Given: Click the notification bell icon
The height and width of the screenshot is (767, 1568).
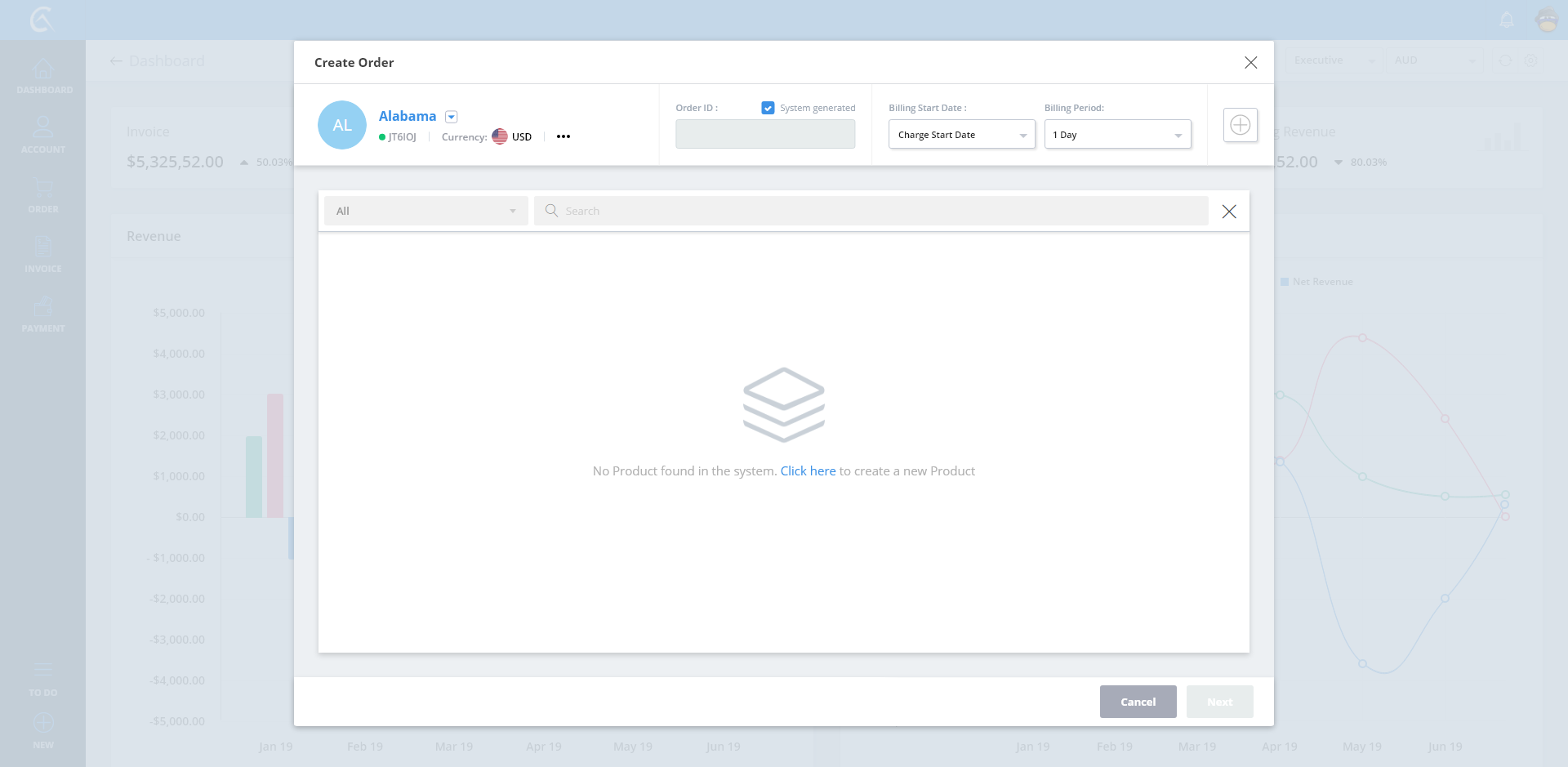Looking at the screenshot, I should [x=1507, y=20].
